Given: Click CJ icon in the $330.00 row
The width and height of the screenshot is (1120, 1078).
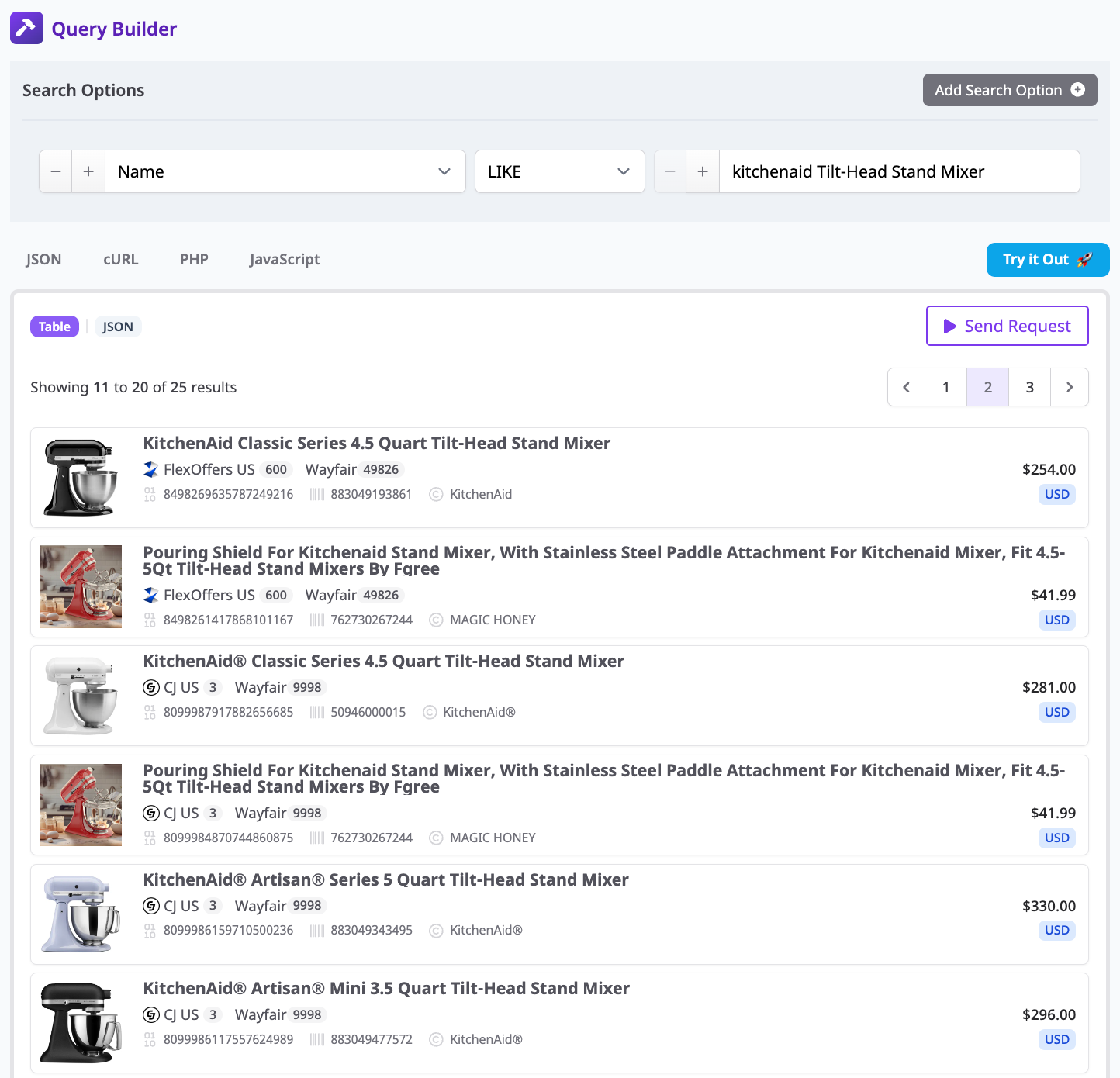Looking at the screenshot, I should tap(151, 906).
